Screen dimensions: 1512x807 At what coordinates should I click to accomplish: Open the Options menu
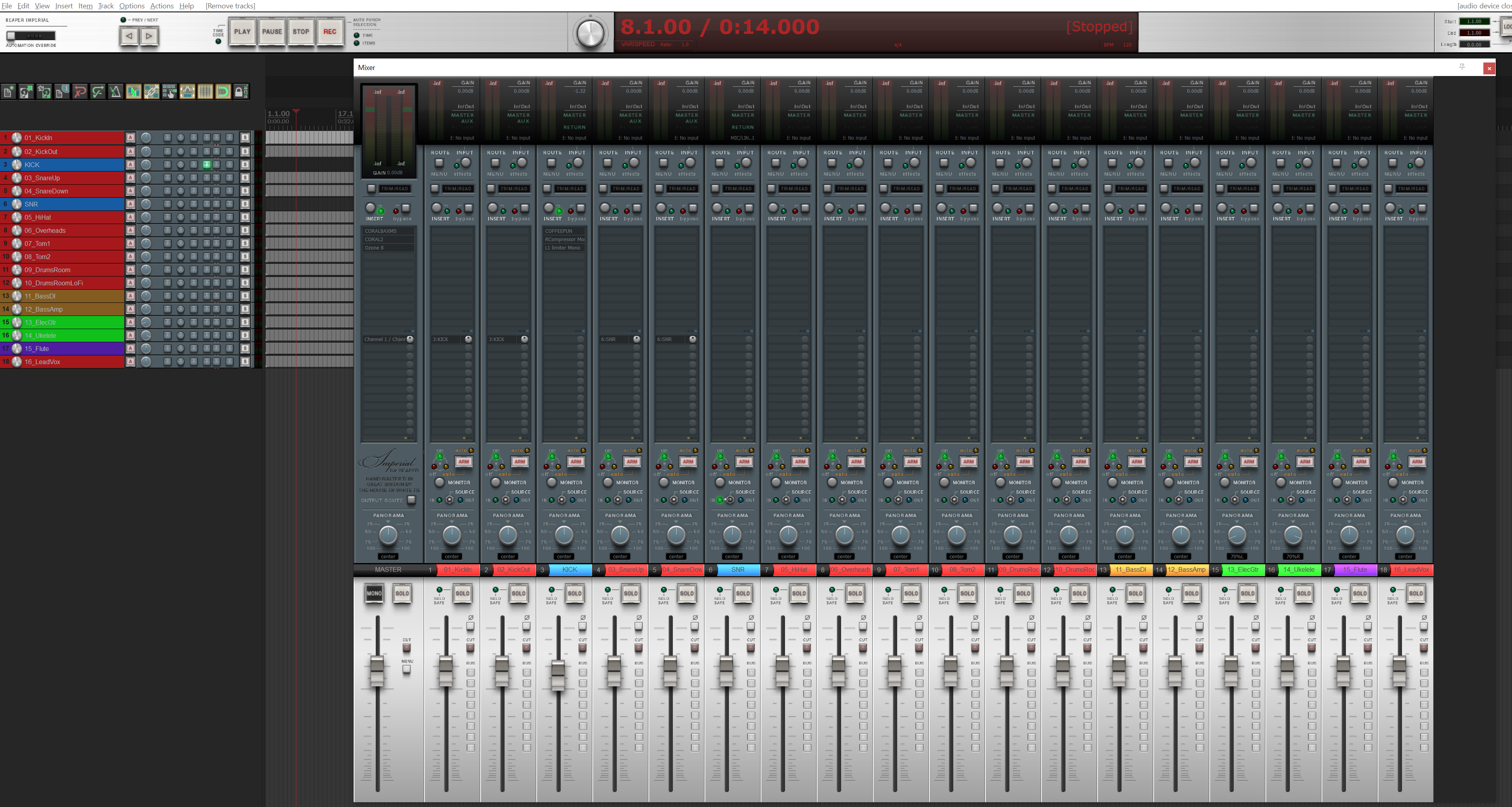tap(132, 6)
